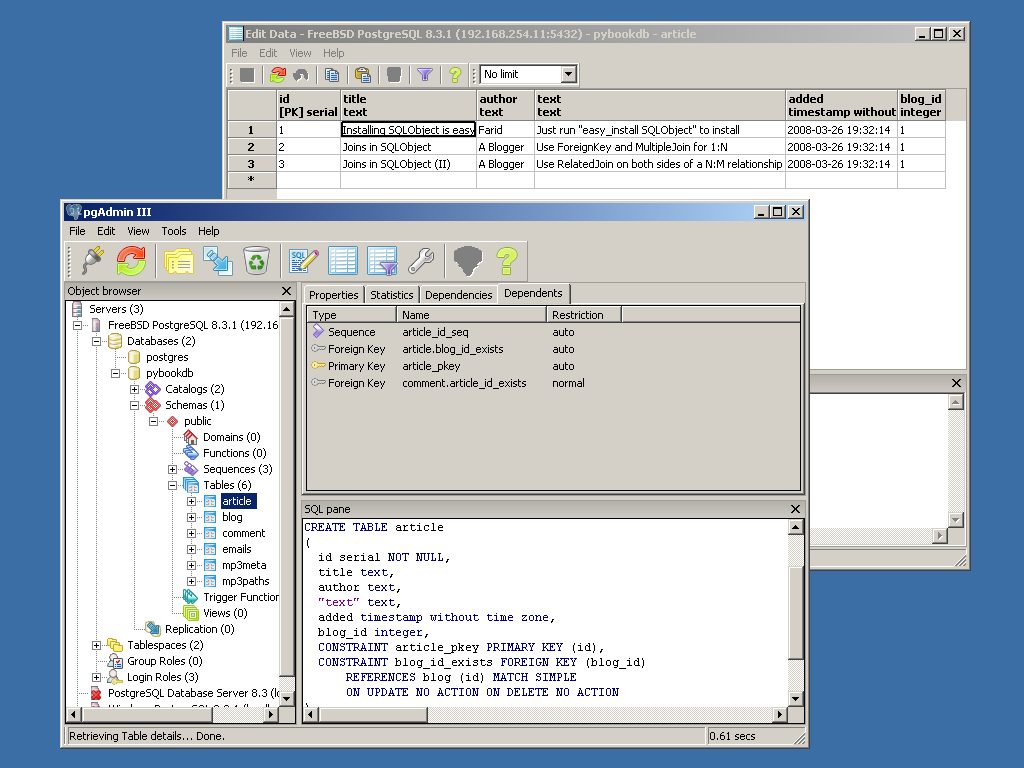Open sort/filter funnel in Edit Data
The image size is (1024, 768).
click(x=424, y=75)
